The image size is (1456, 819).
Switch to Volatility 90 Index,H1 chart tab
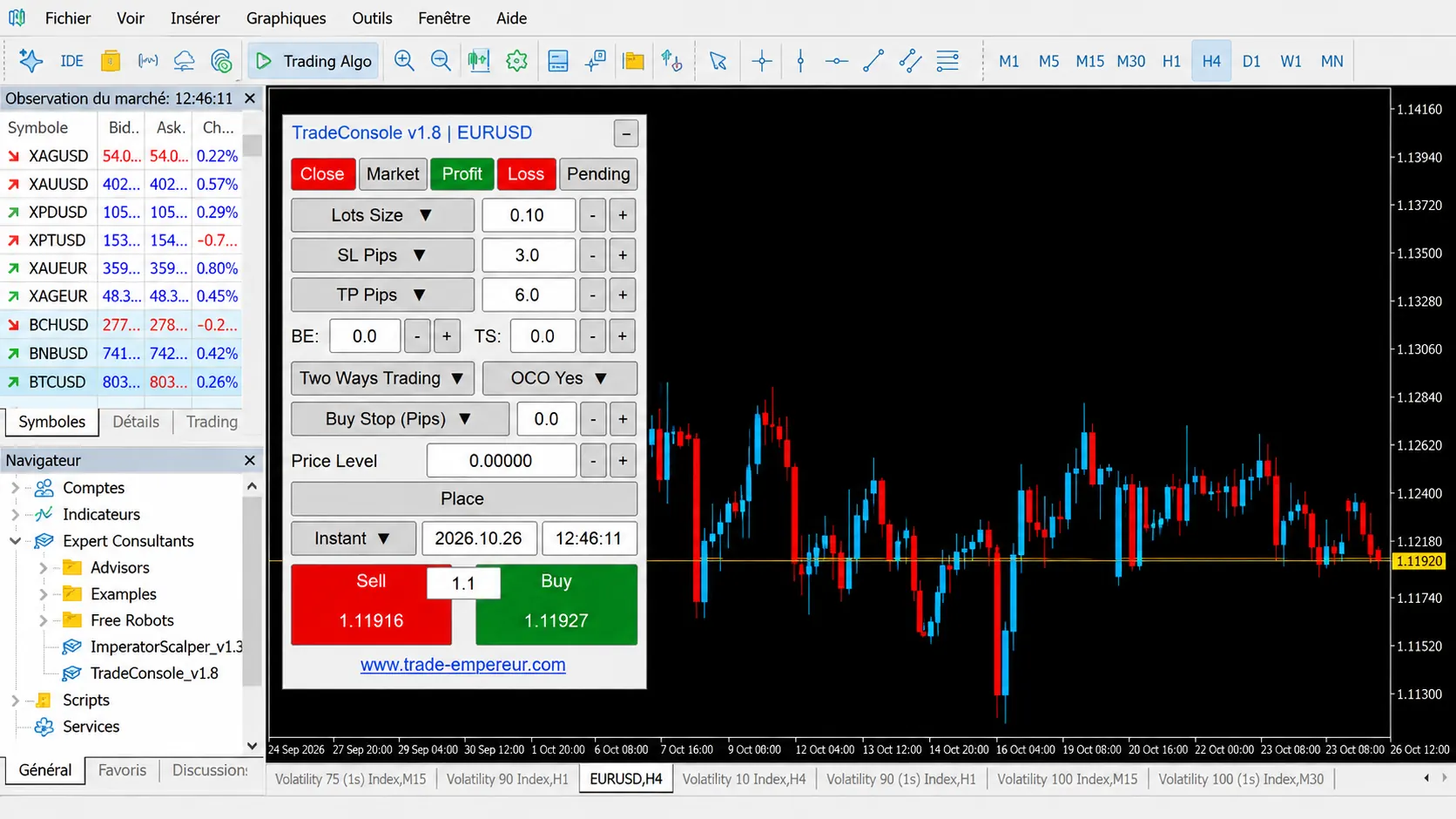click(x=507, y=779)
